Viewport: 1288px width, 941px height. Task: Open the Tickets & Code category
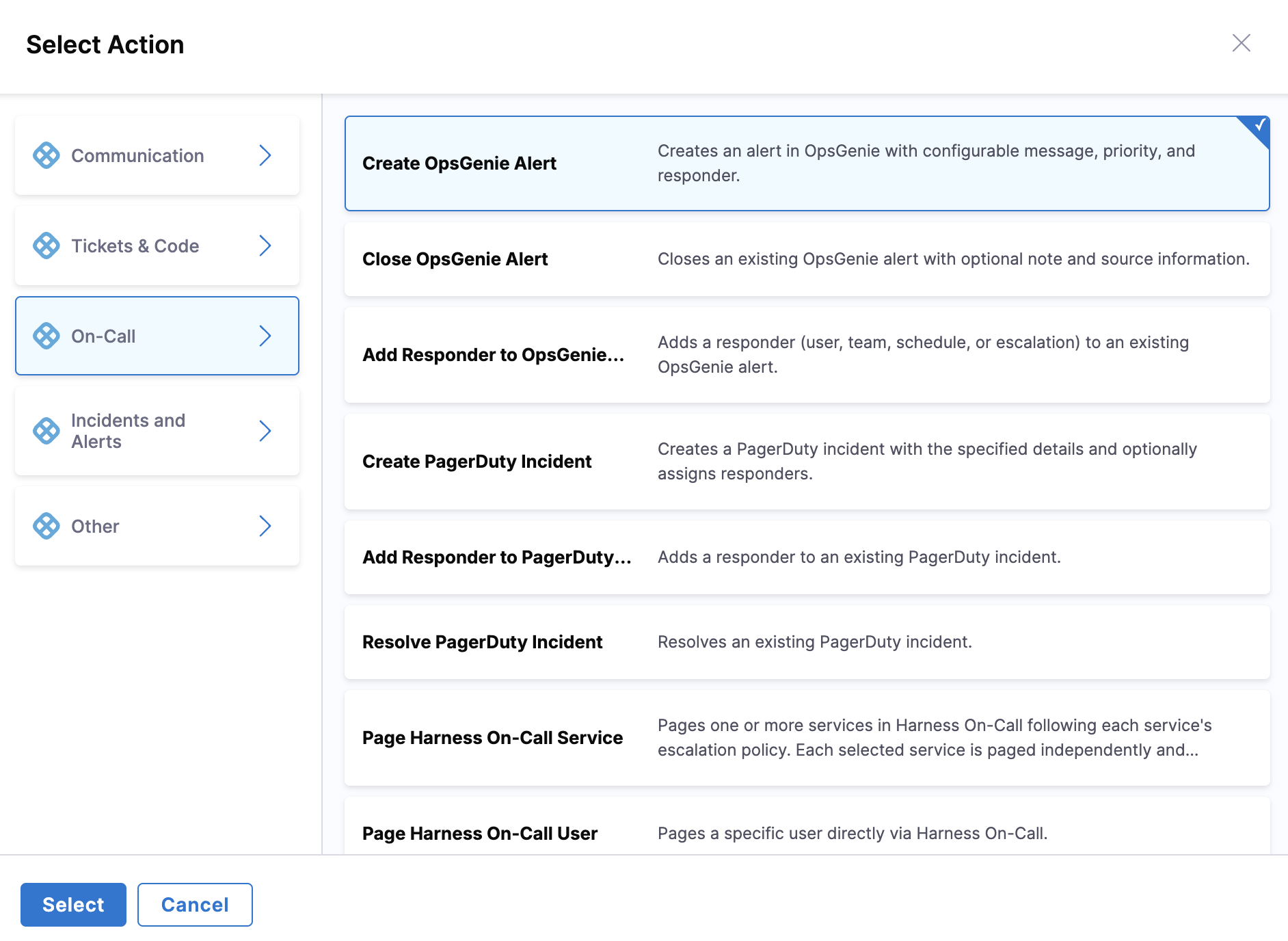(x=157, y=246)
